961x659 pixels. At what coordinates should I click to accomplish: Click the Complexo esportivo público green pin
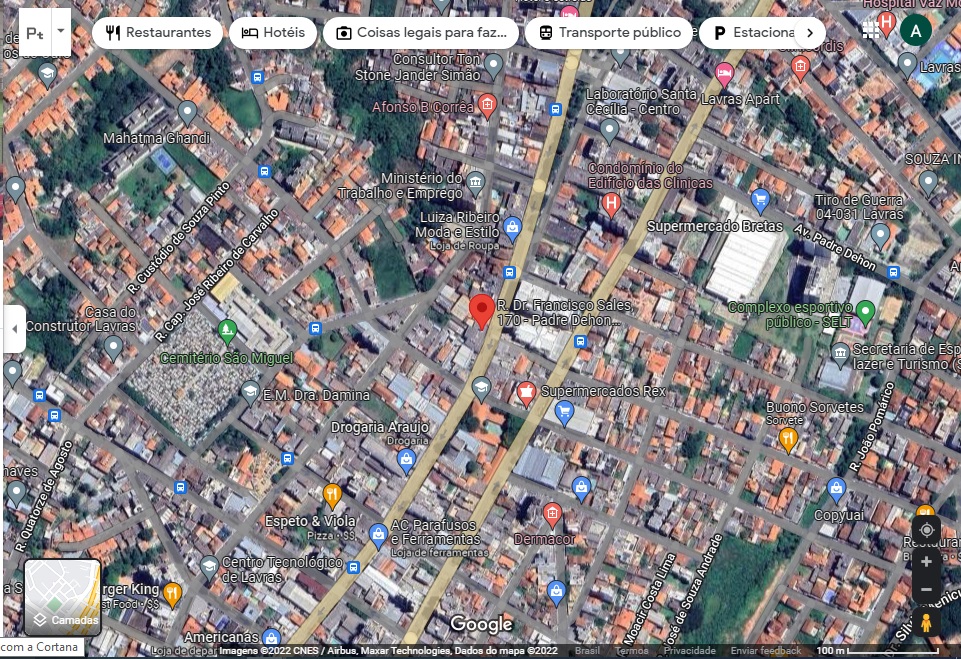click(865, 312)
